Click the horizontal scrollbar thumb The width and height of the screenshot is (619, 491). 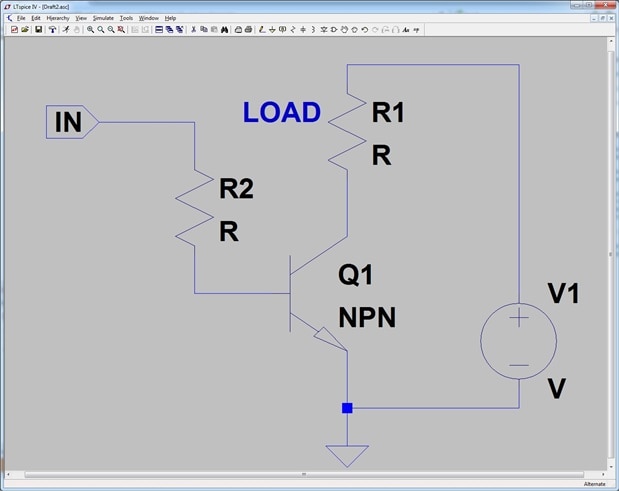304,474
